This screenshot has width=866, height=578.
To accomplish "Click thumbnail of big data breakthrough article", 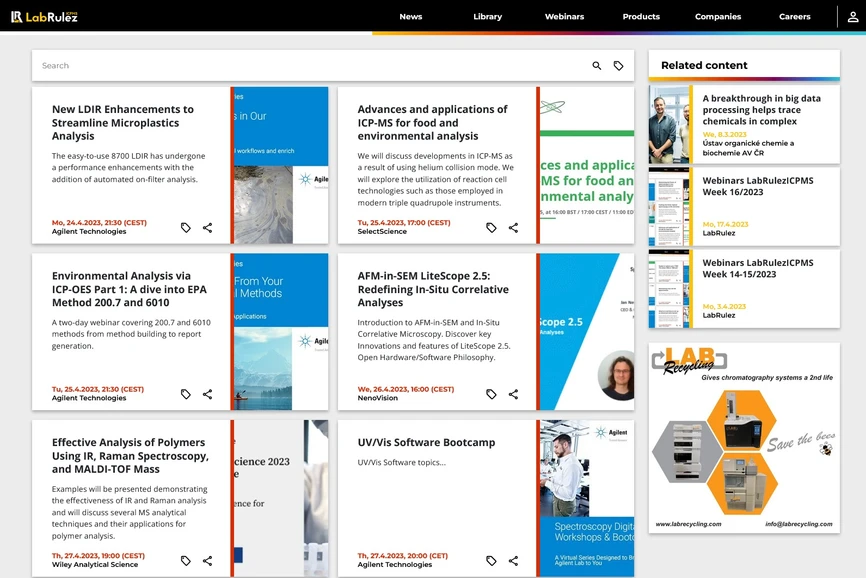I will pyautogui.click(x=670, y=124).
